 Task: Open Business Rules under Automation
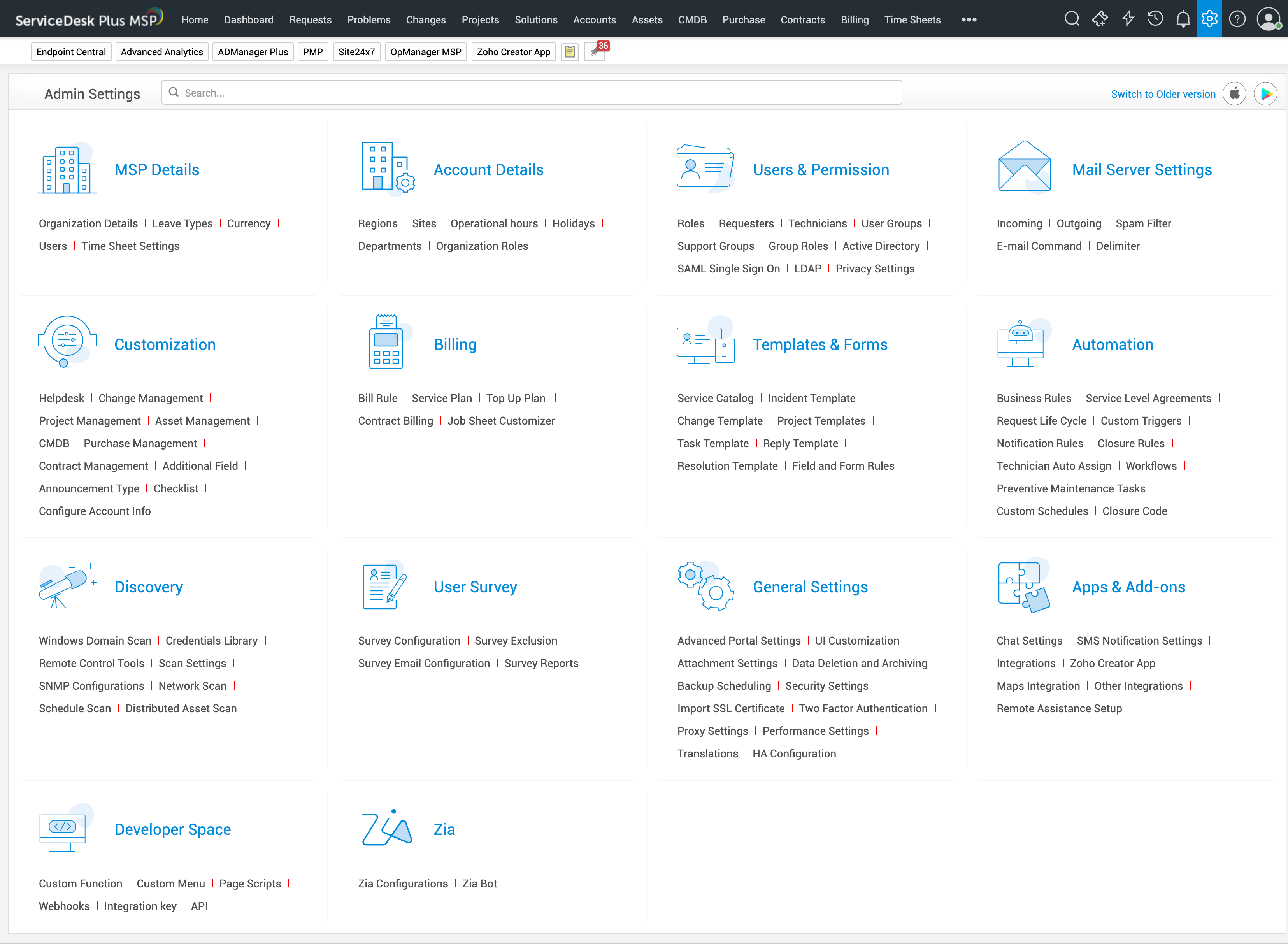pyautogui.click(x=1034, y=398)
